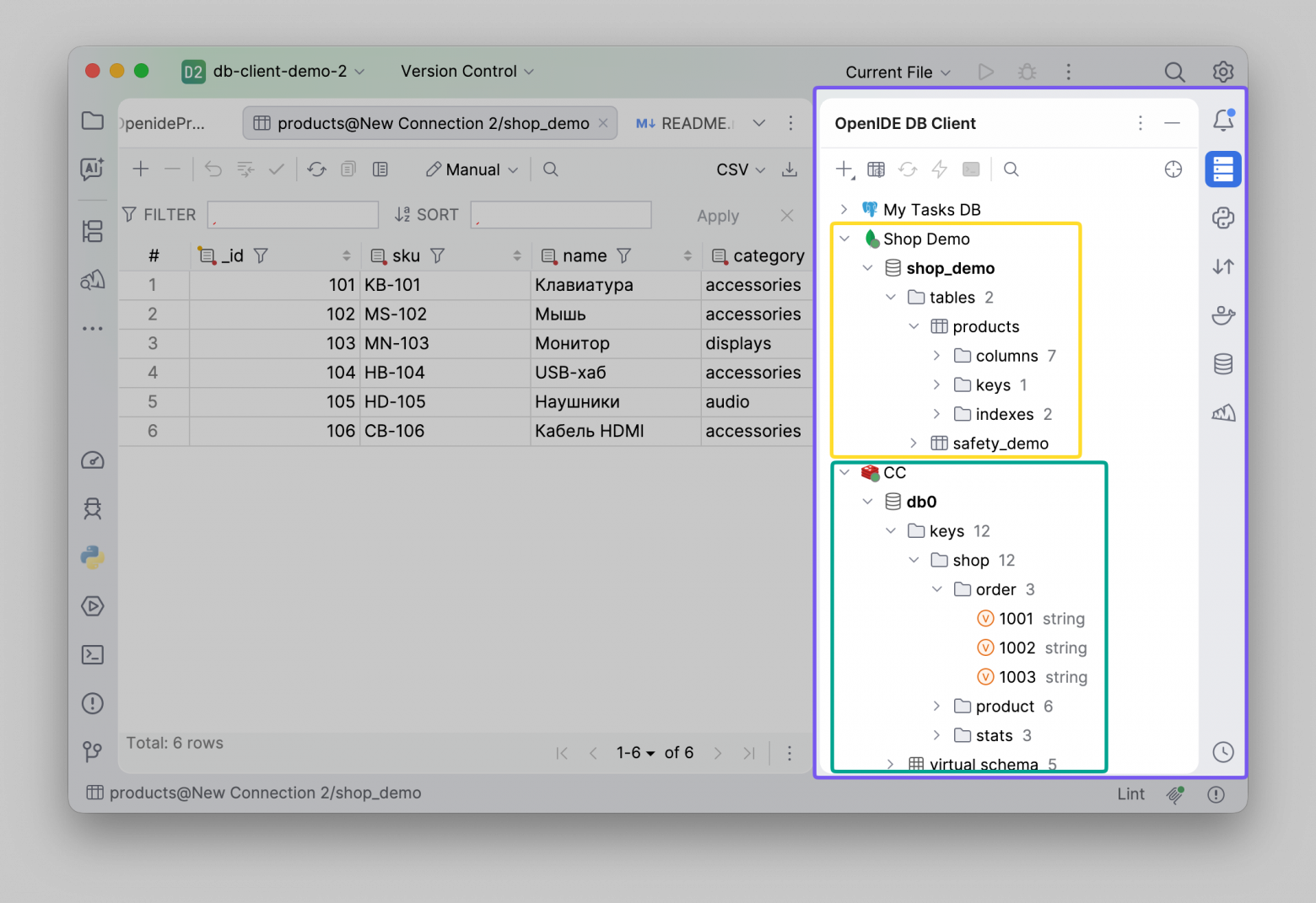This screenshot has height=903, width=1316.
Task: Click the SORT input field
Action: tap(561, 215)
